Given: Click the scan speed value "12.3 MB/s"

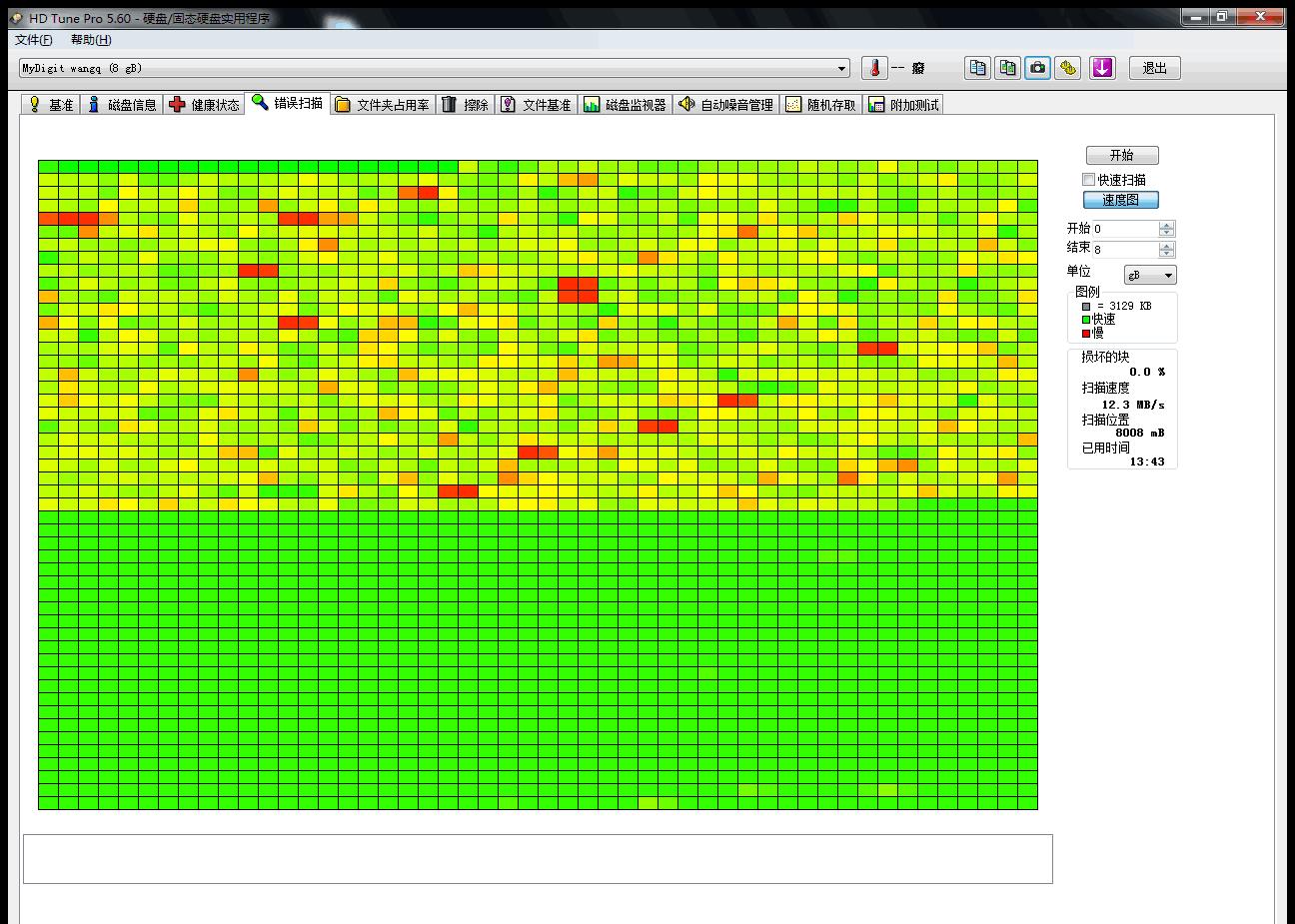Looking at the screenshot, I should [x=1133, y=405].
